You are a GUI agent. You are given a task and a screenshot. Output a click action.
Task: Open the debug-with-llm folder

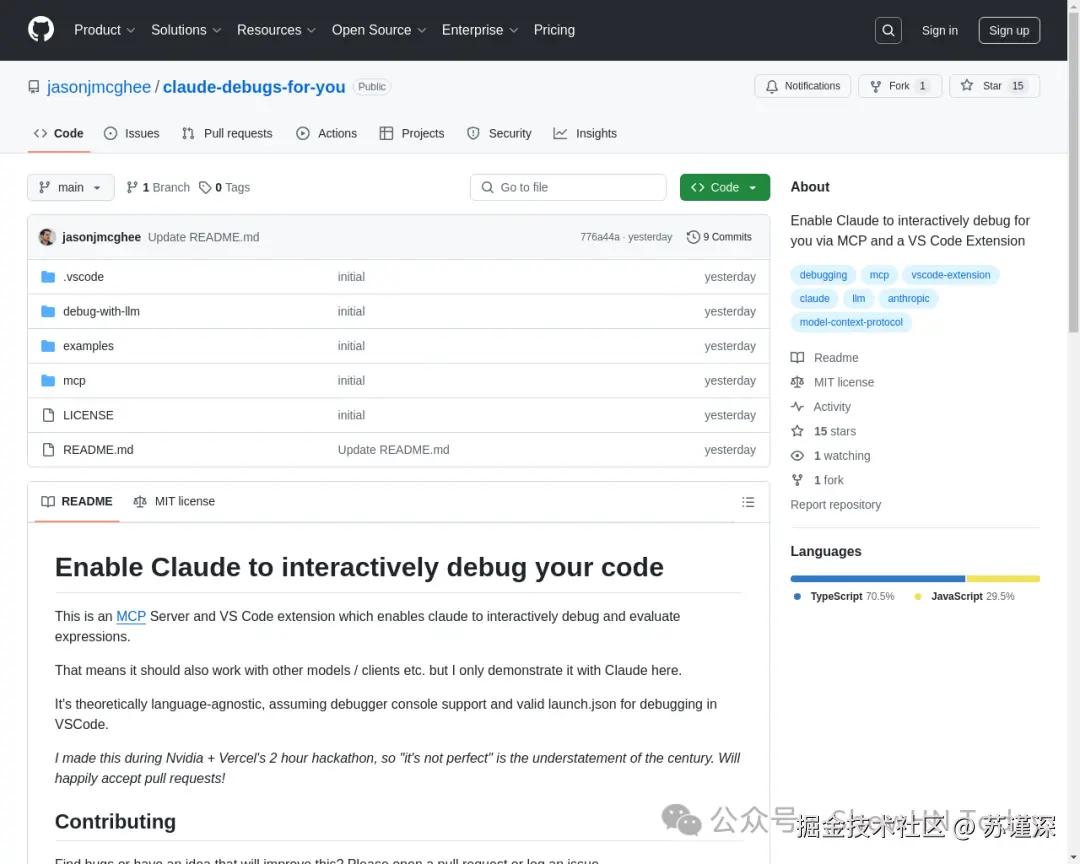pyautogui.click(x=101, y=311)
